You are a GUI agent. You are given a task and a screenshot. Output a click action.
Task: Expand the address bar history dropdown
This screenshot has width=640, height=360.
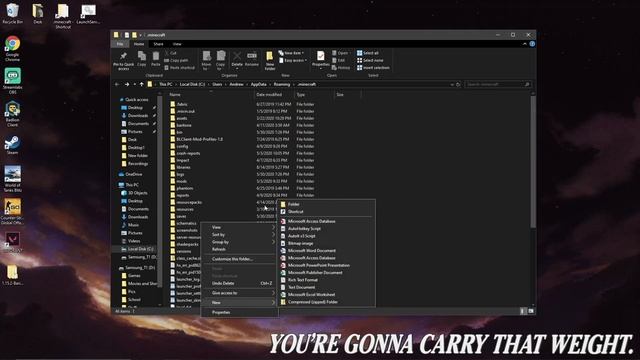click(452, 84)
